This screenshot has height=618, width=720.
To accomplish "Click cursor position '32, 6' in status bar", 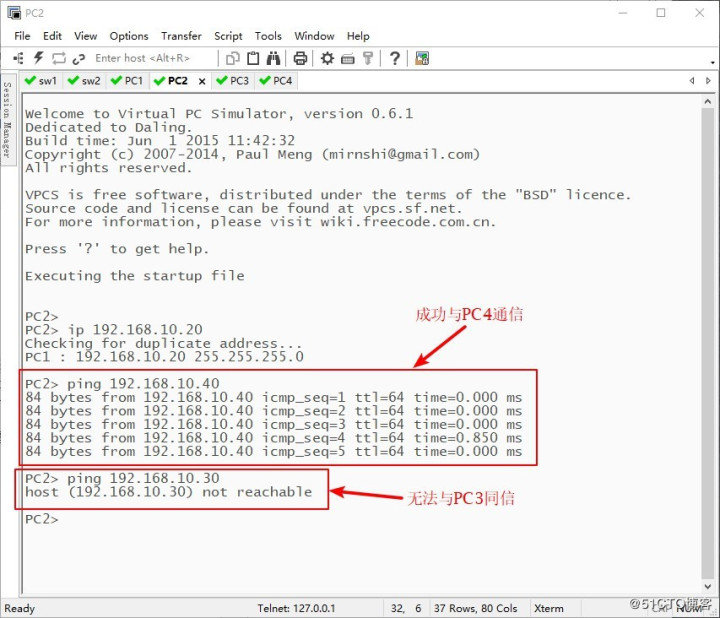I will [x=406, y=608].
